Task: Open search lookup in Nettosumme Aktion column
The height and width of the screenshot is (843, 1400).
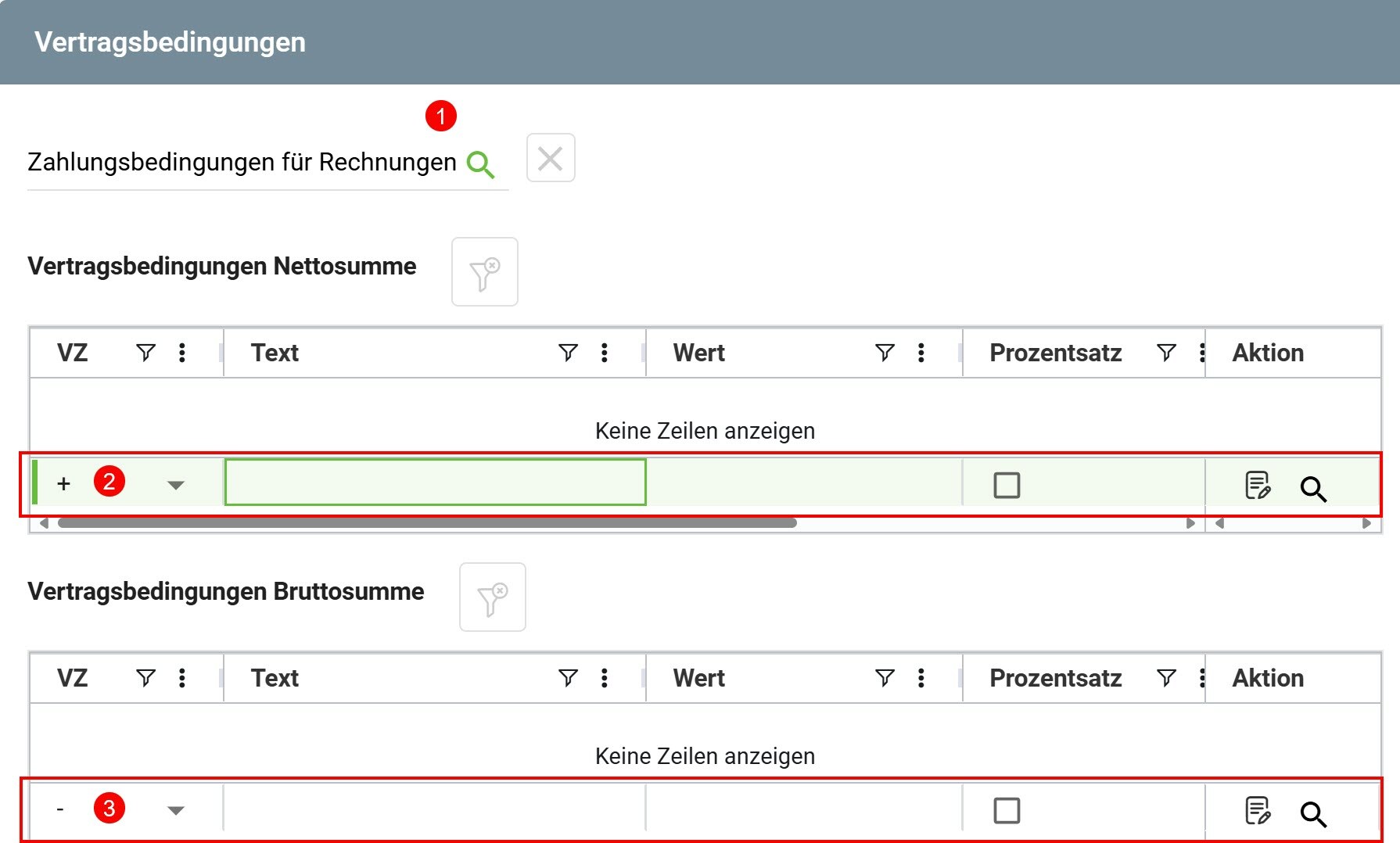Action: pyautogui.click(x=1312, y=488)
